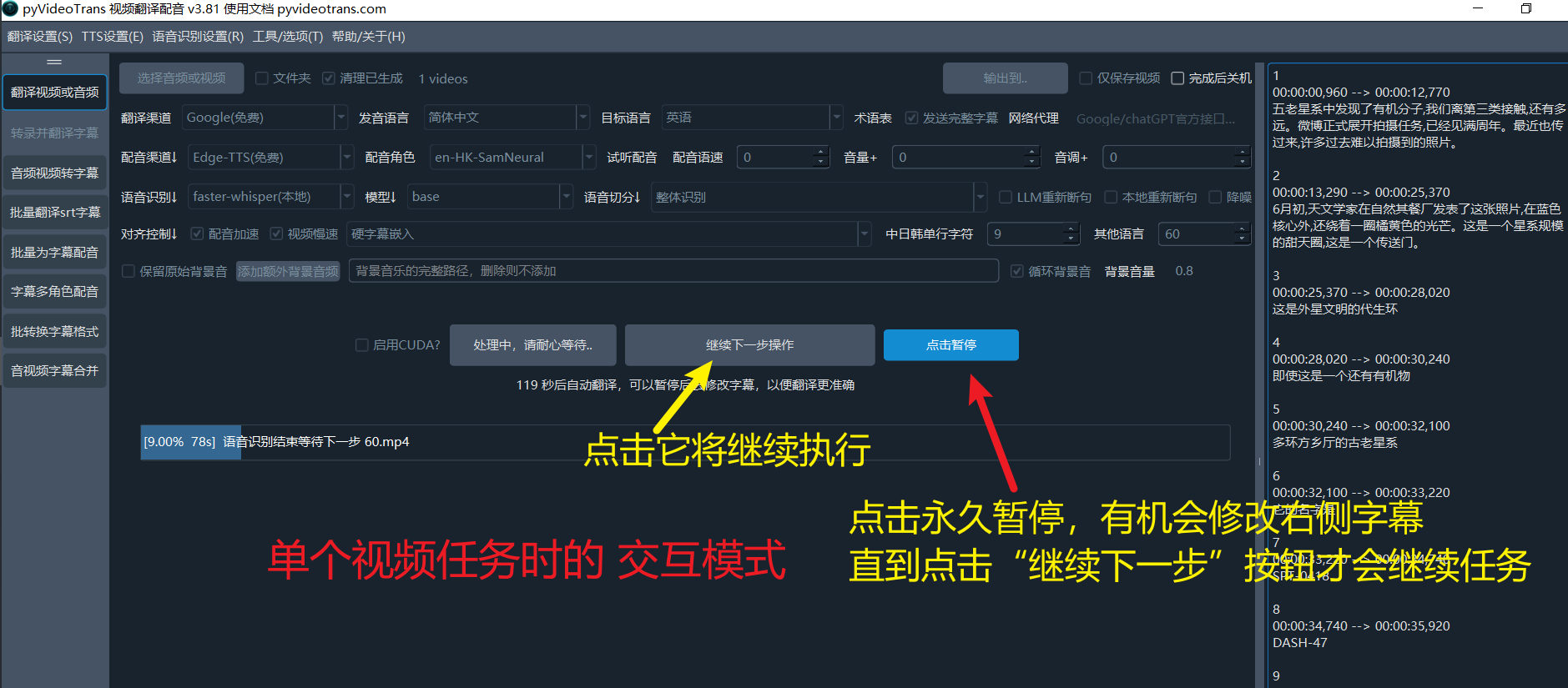
Task: Click the pyVideoTrans app icon in title bar
Action: click(x=10, y=9)
